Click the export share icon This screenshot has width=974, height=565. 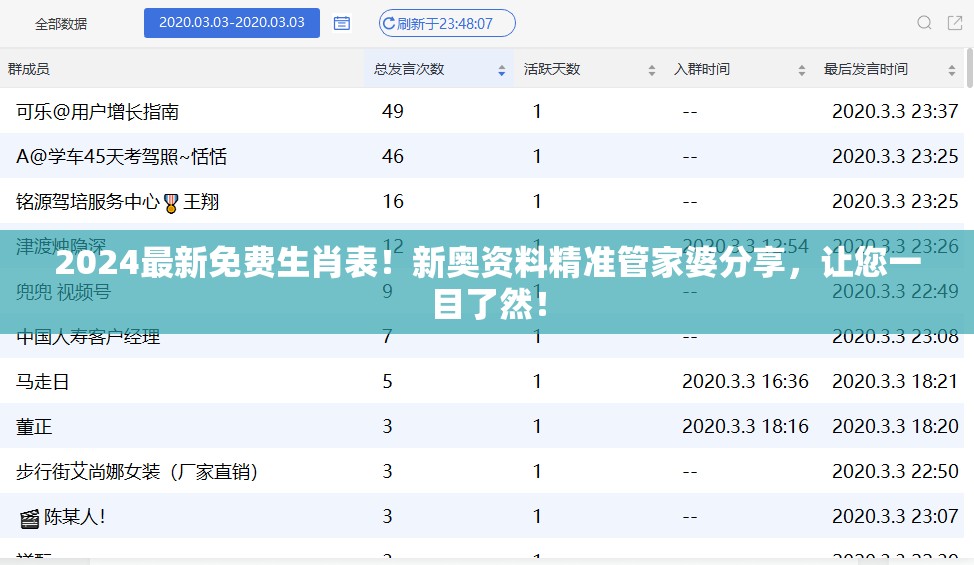[x=955, y=23]
